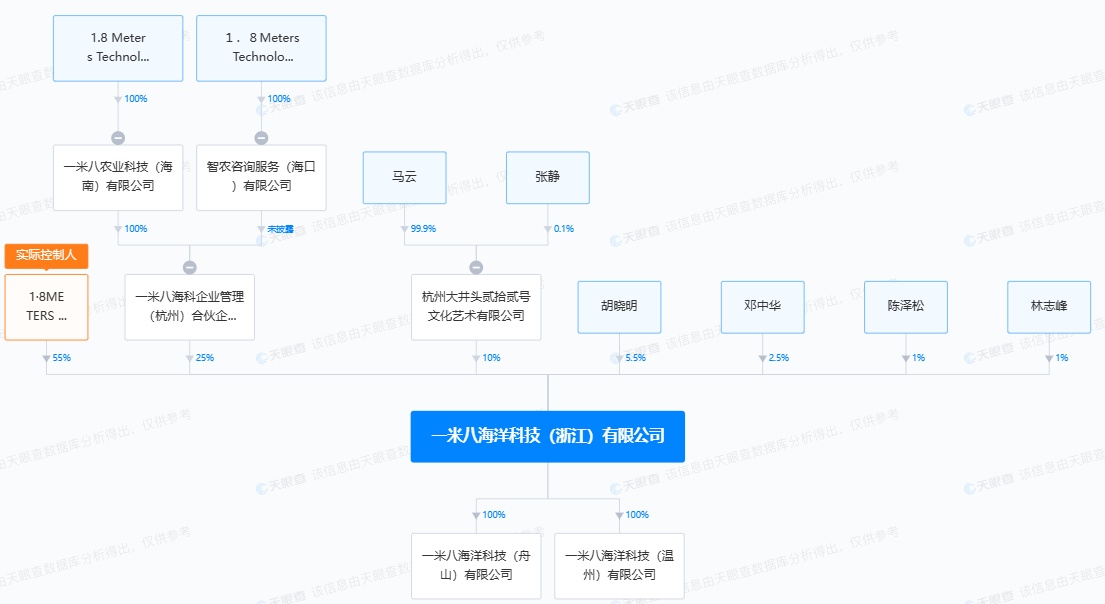Collapse node above 一米八海科企业管理（杭州）合伙企业

190,268
